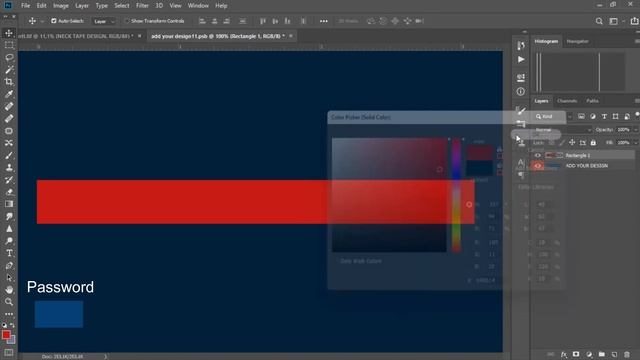Select the Rectangle 1 layer name

coord(577,155)
